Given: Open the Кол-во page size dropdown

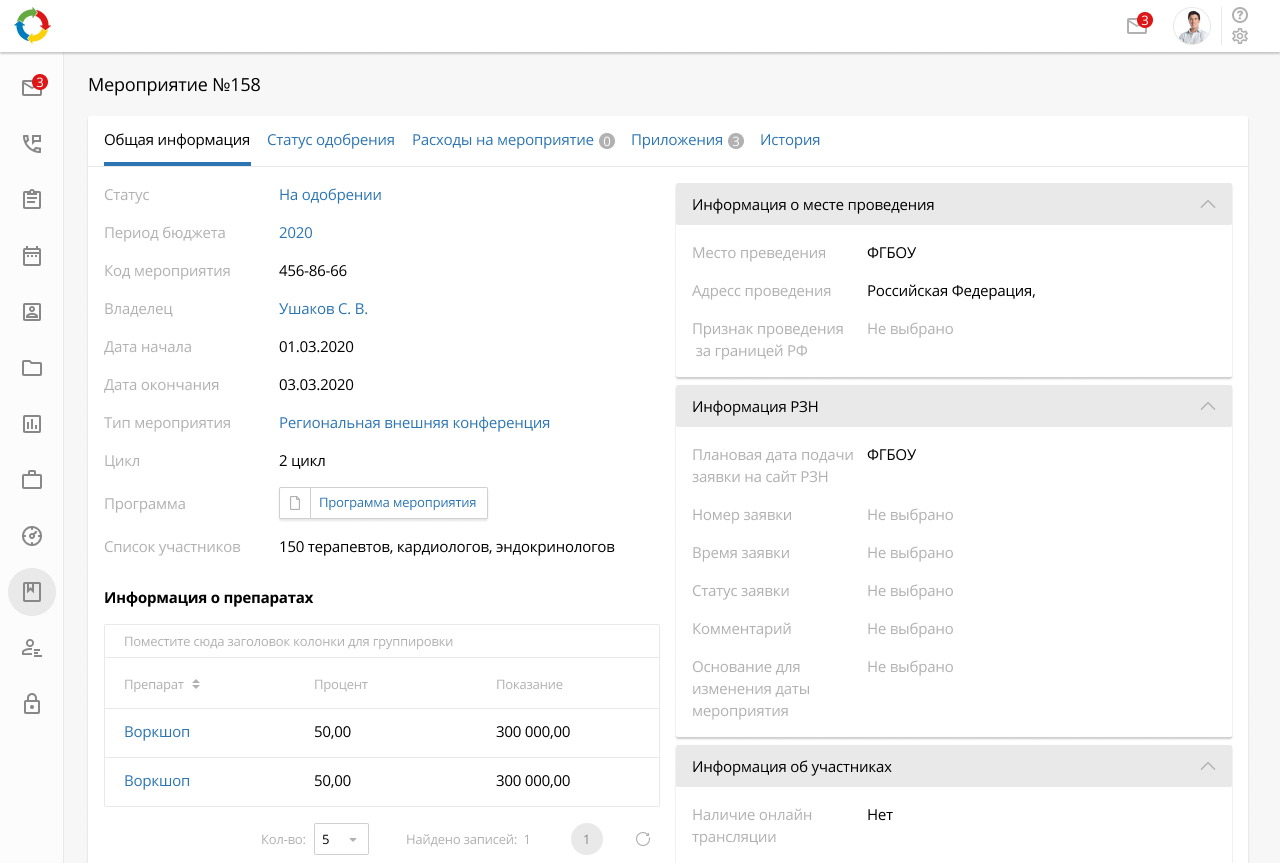Looking at the screenshot, I should click(341, 839).
